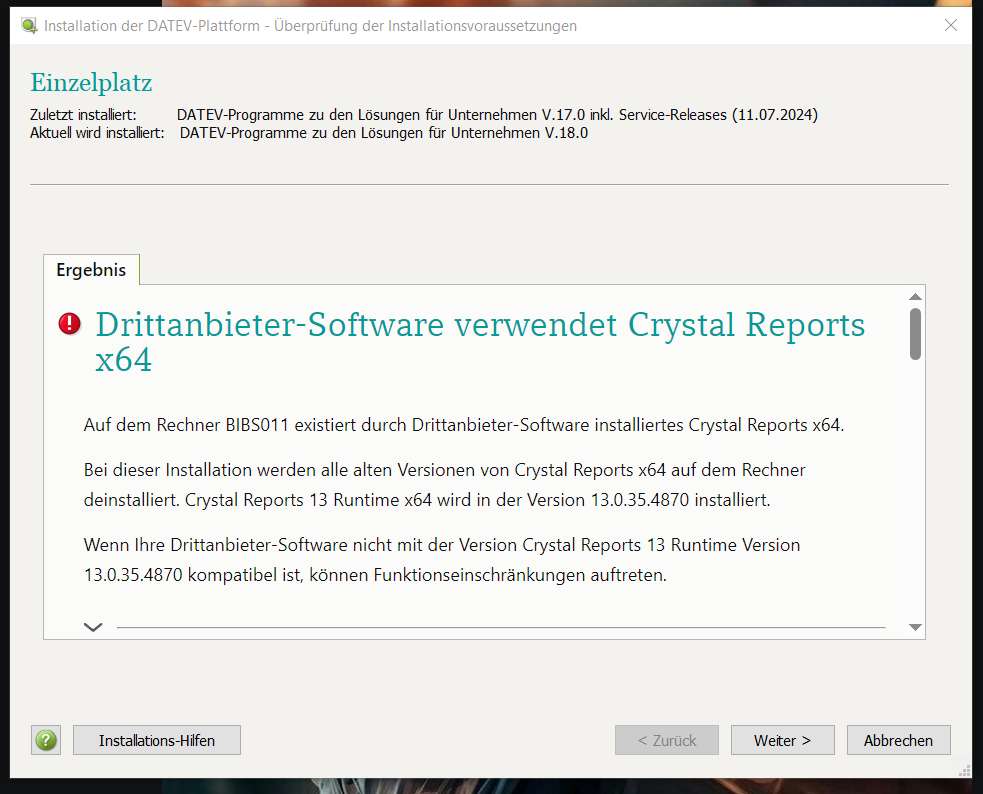Select the Ergebnis tab
Image resolution: width=983 pixels, height=794 pixels.
(91, 270)
